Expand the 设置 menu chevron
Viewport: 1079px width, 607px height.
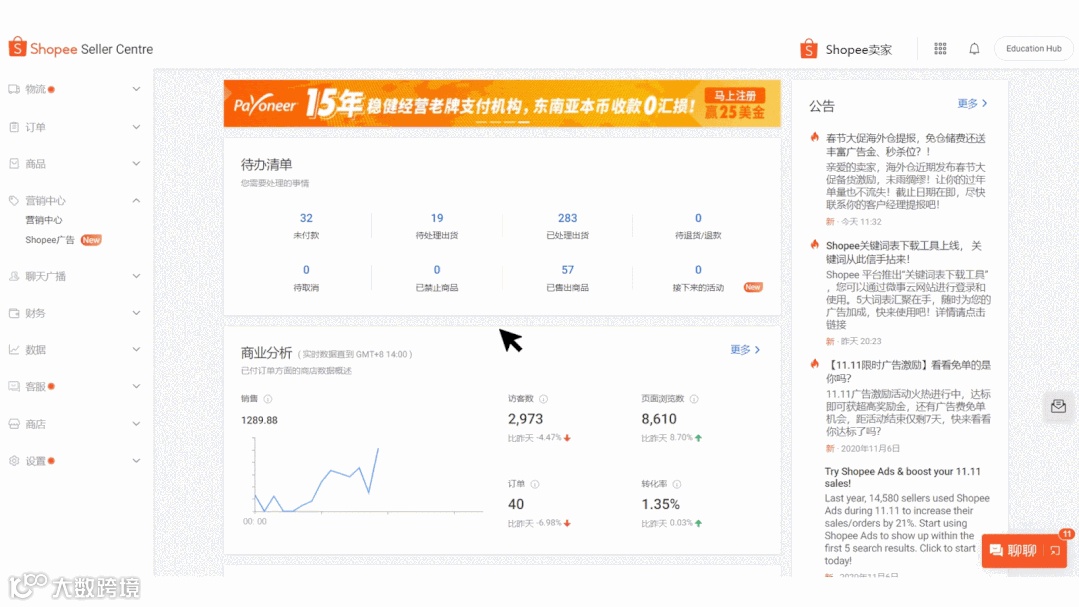(136, 460)
